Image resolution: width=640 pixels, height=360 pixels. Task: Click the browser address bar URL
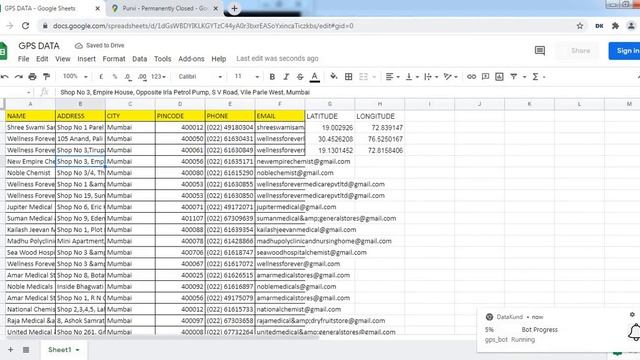203,26
